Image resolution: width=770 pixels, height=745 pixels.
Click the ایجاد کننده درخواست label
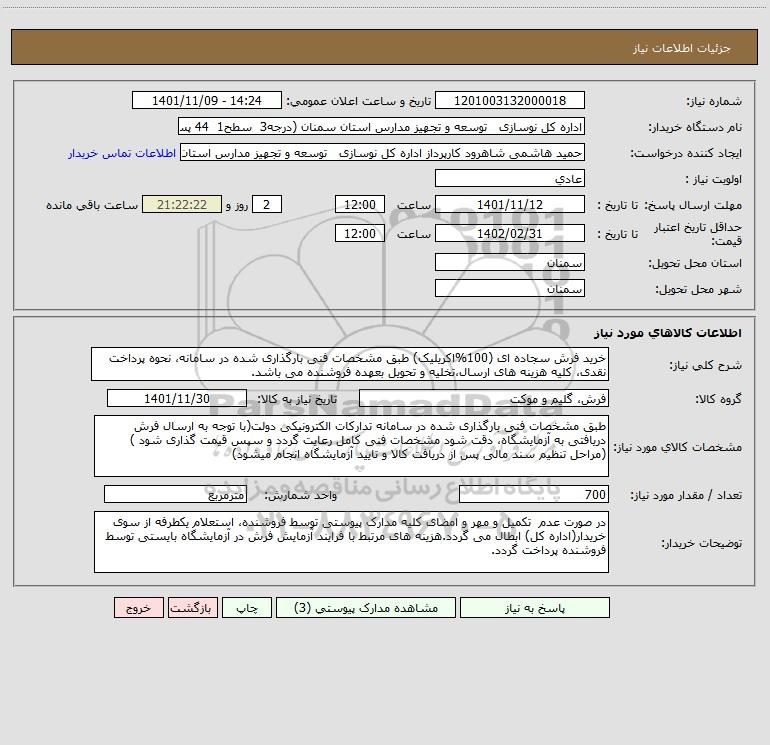686,153
